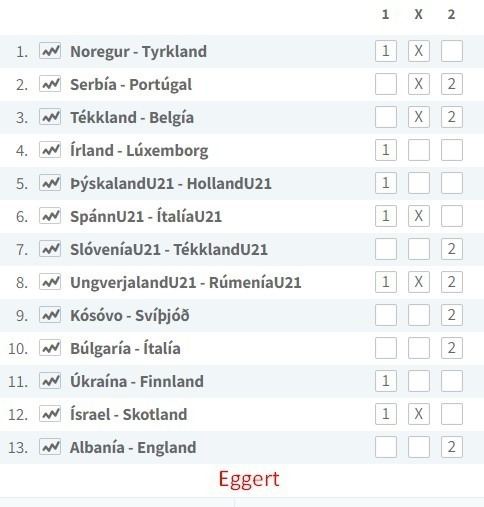Open stats chart icon for Serbía - Portúgal
Image resolution: width=484 pixels, height=507 pixels.
(x=50, y=84)
